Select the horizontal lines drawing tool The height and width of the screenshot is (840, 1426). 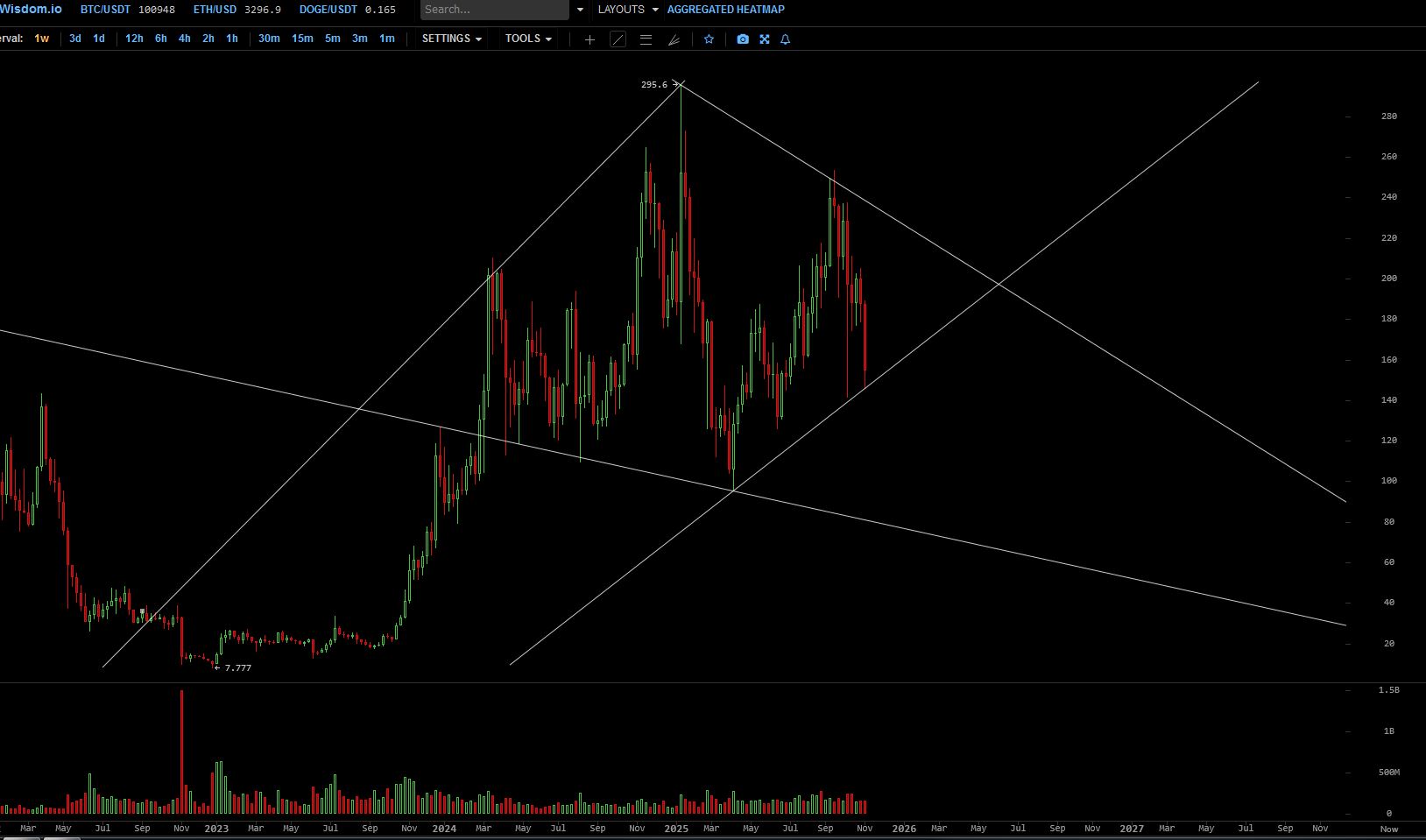coord(646,39)
